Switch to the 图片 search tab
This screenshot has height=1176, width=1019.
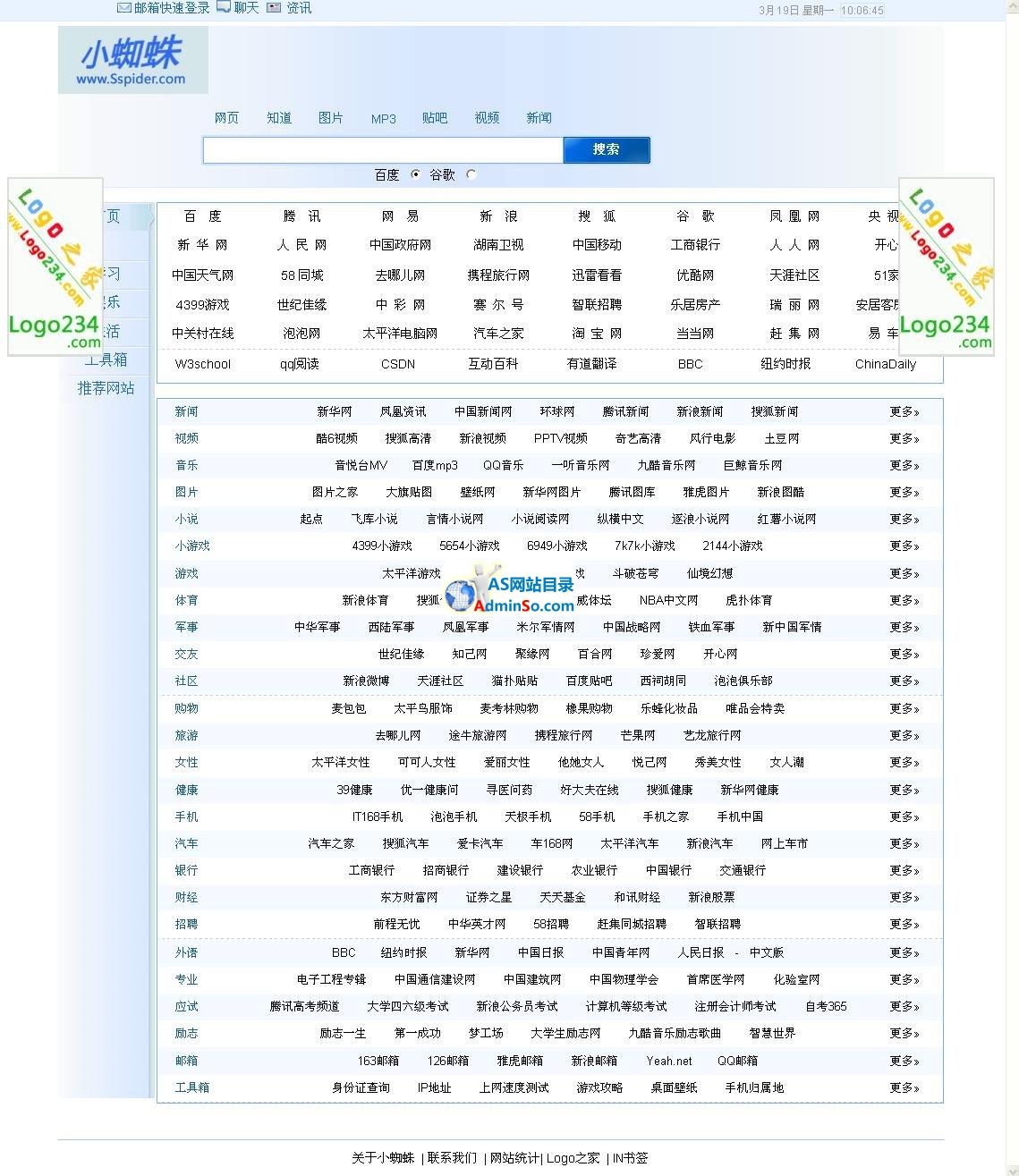click(x=331, y=118)
